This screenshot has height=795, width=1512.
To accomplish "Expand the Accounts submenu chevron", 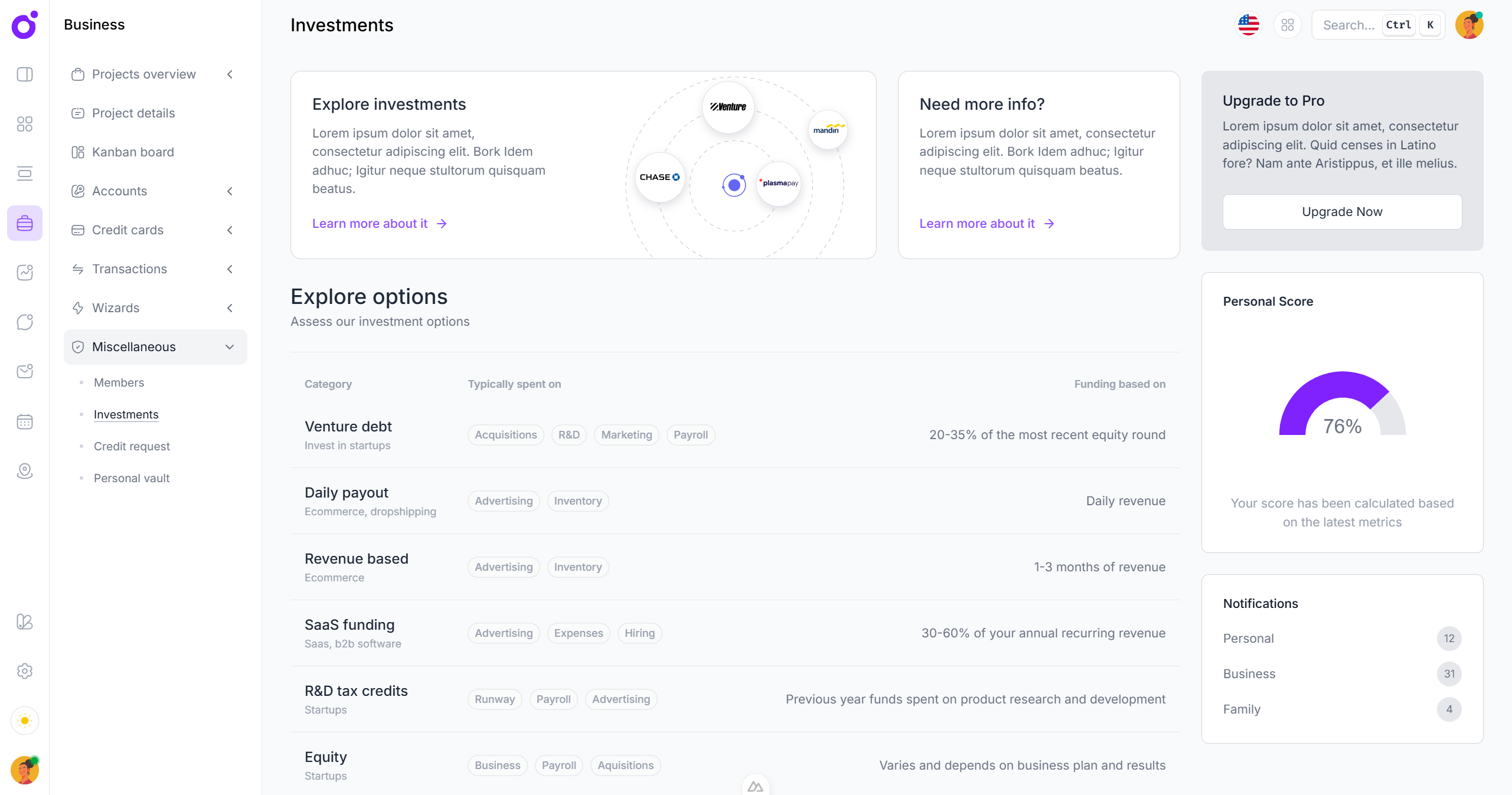I will (230, 191).
